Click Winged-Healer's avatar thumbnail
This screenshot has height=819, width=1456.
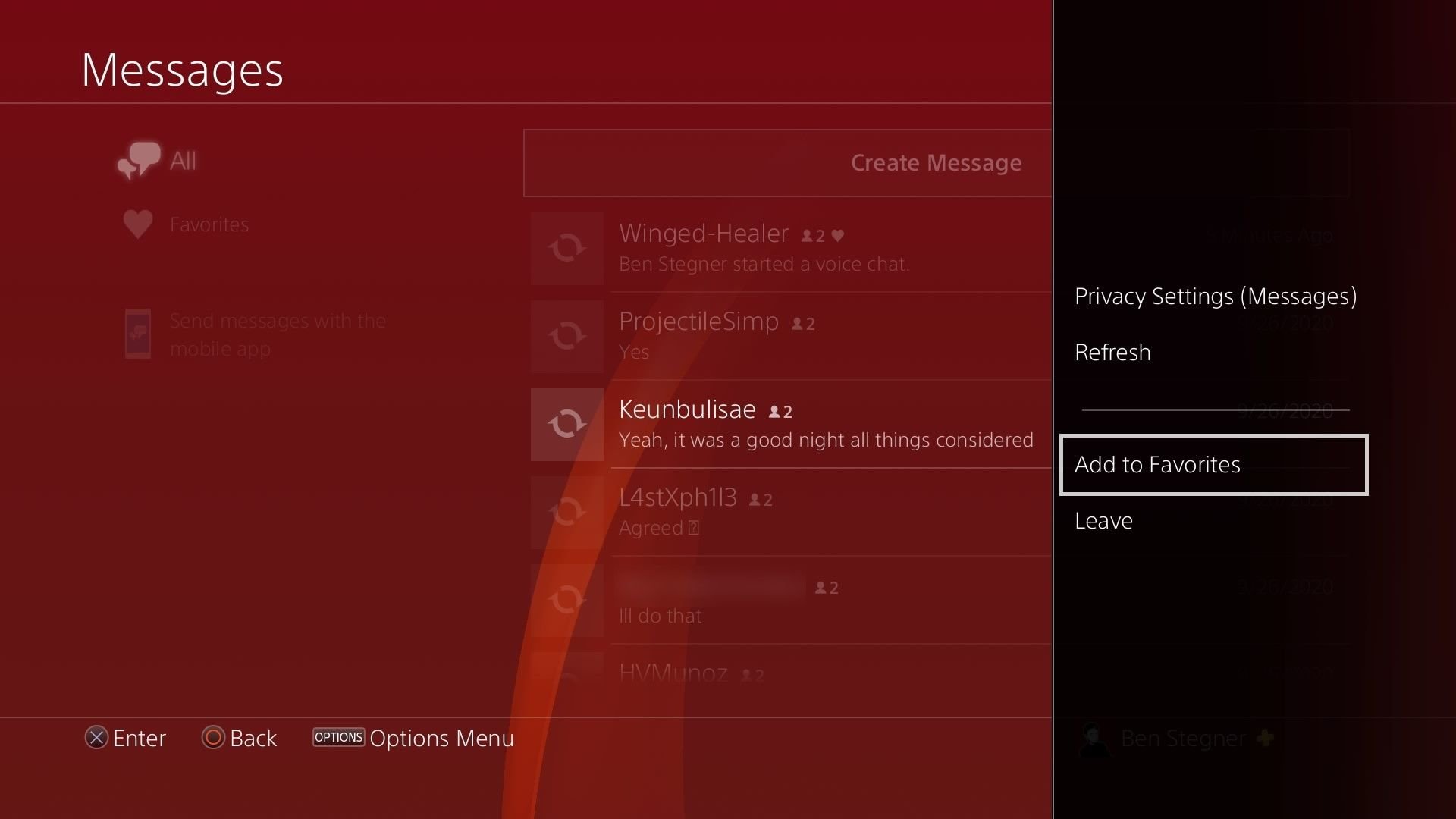click(567, 249)
